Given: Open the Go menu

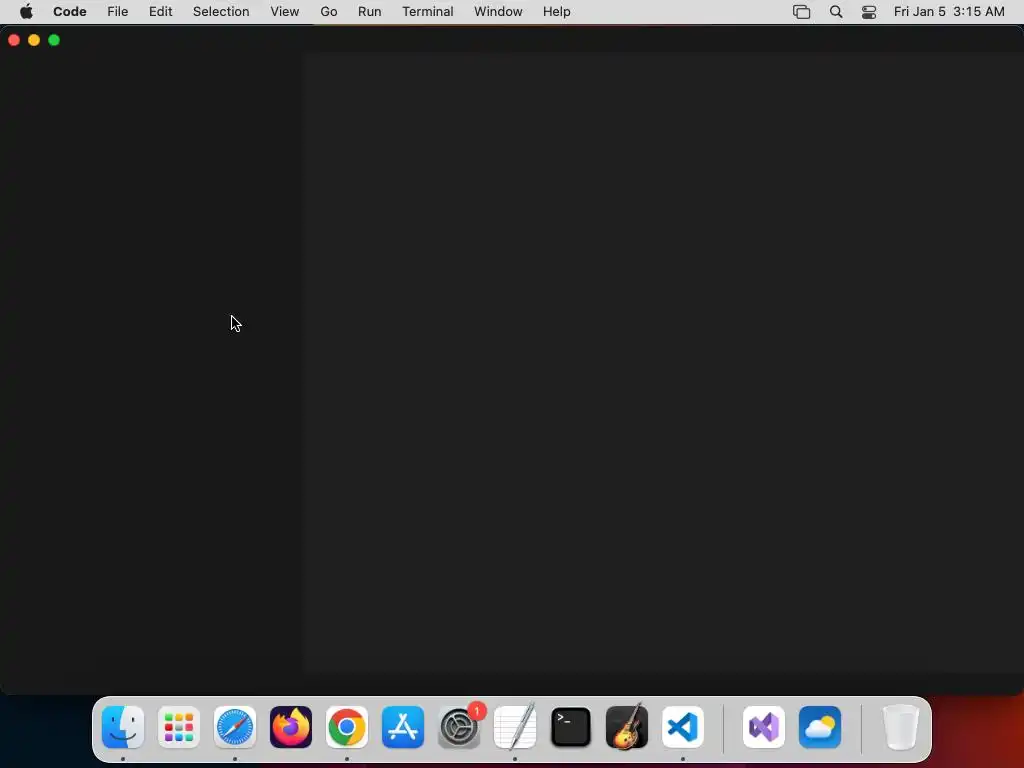Looking at the screenshot, I should pos(328,12).
